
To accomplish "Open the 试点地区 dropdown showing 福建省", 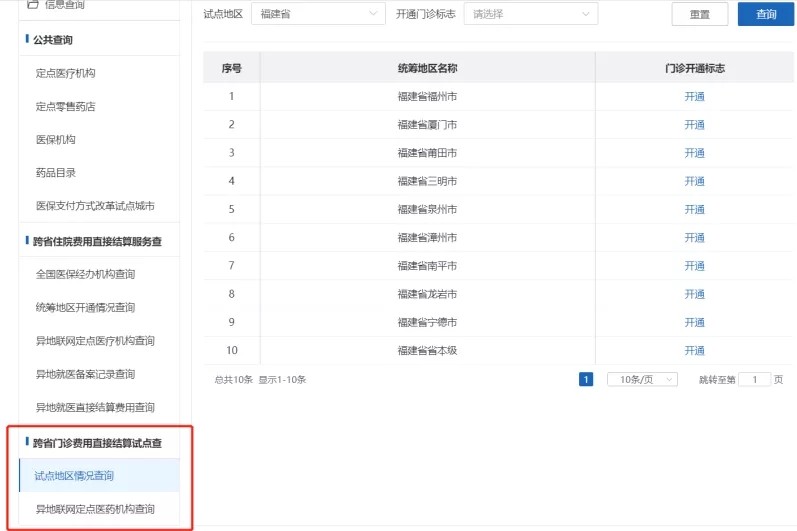I will point(318,14).
